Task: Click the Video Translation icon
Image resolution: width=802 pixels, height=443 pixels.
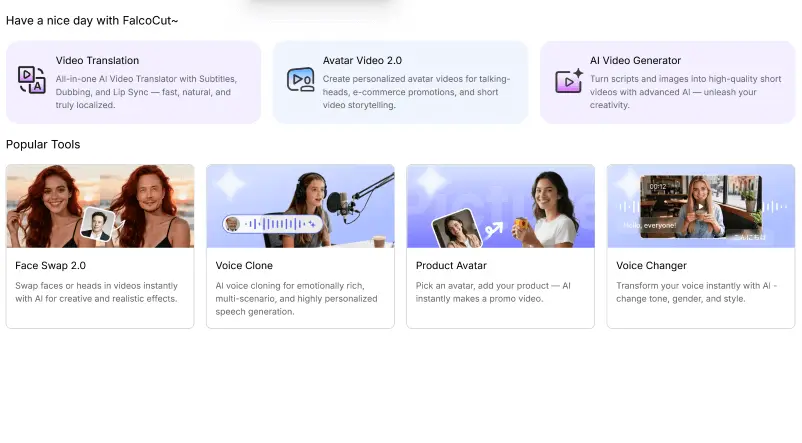Action: point(32,80)
